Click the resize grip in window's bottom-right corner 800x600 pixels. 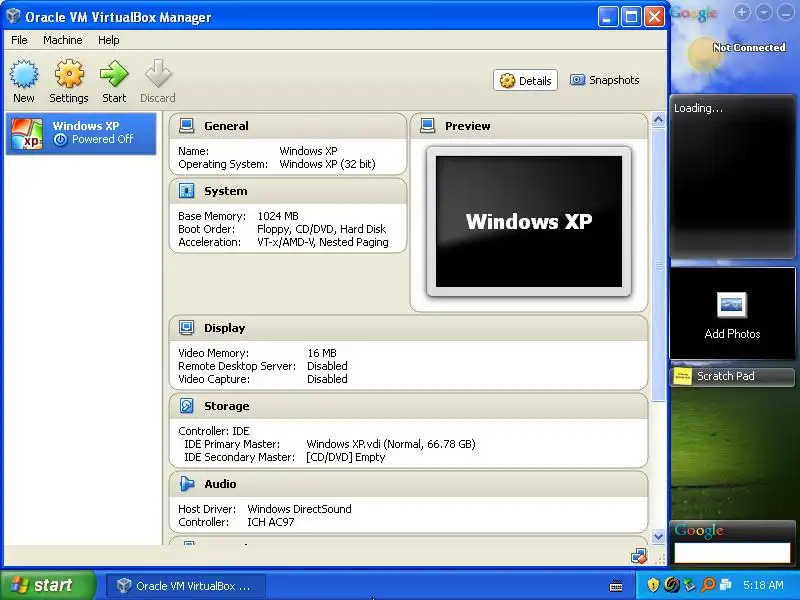coord(660,559)
